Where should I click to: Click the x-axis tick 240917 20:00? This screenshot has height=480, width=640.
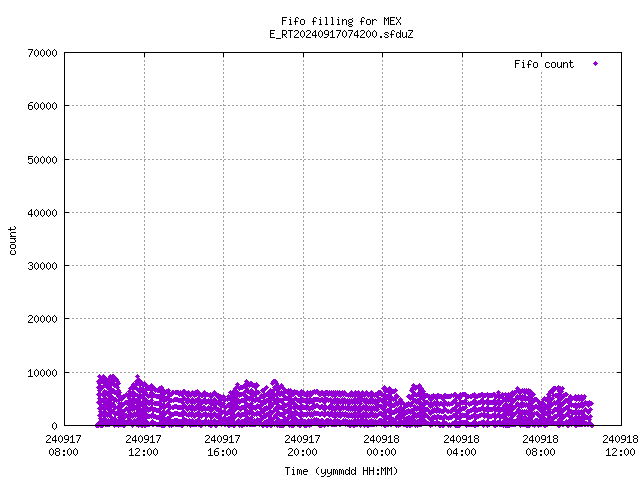tap(302, 445)
